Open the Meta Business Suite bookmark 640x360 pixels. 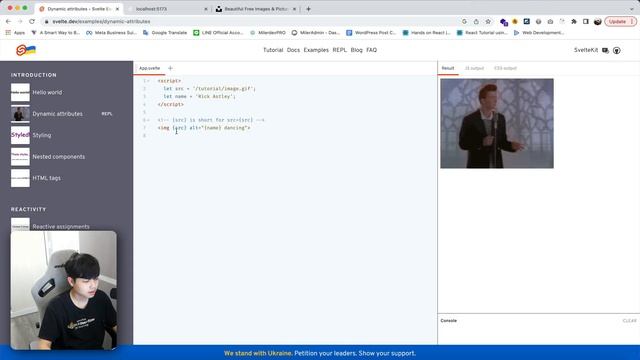point(111,33)
